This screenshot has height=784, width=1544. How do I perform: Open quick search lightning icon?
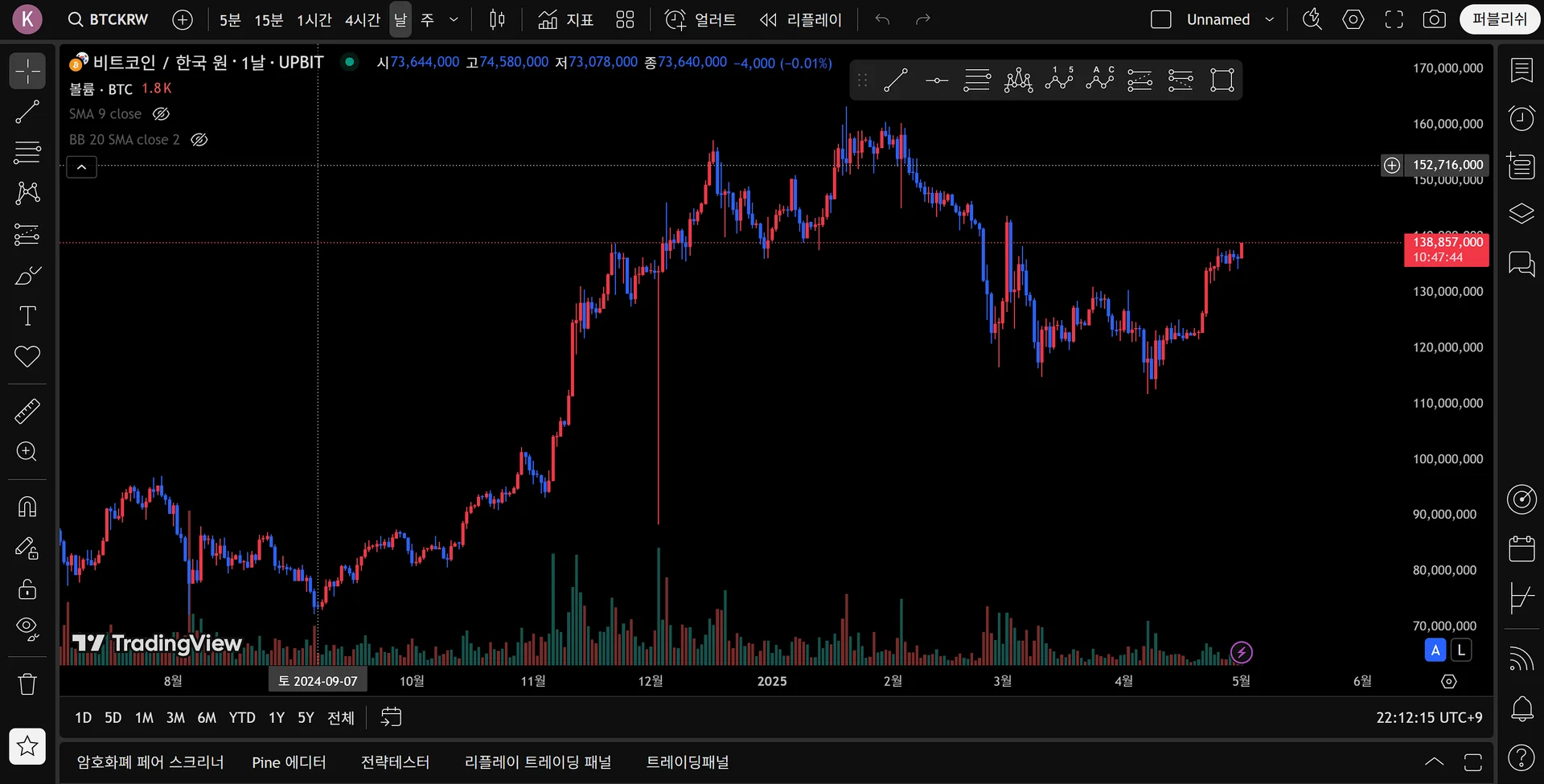tap(1312, 19)
